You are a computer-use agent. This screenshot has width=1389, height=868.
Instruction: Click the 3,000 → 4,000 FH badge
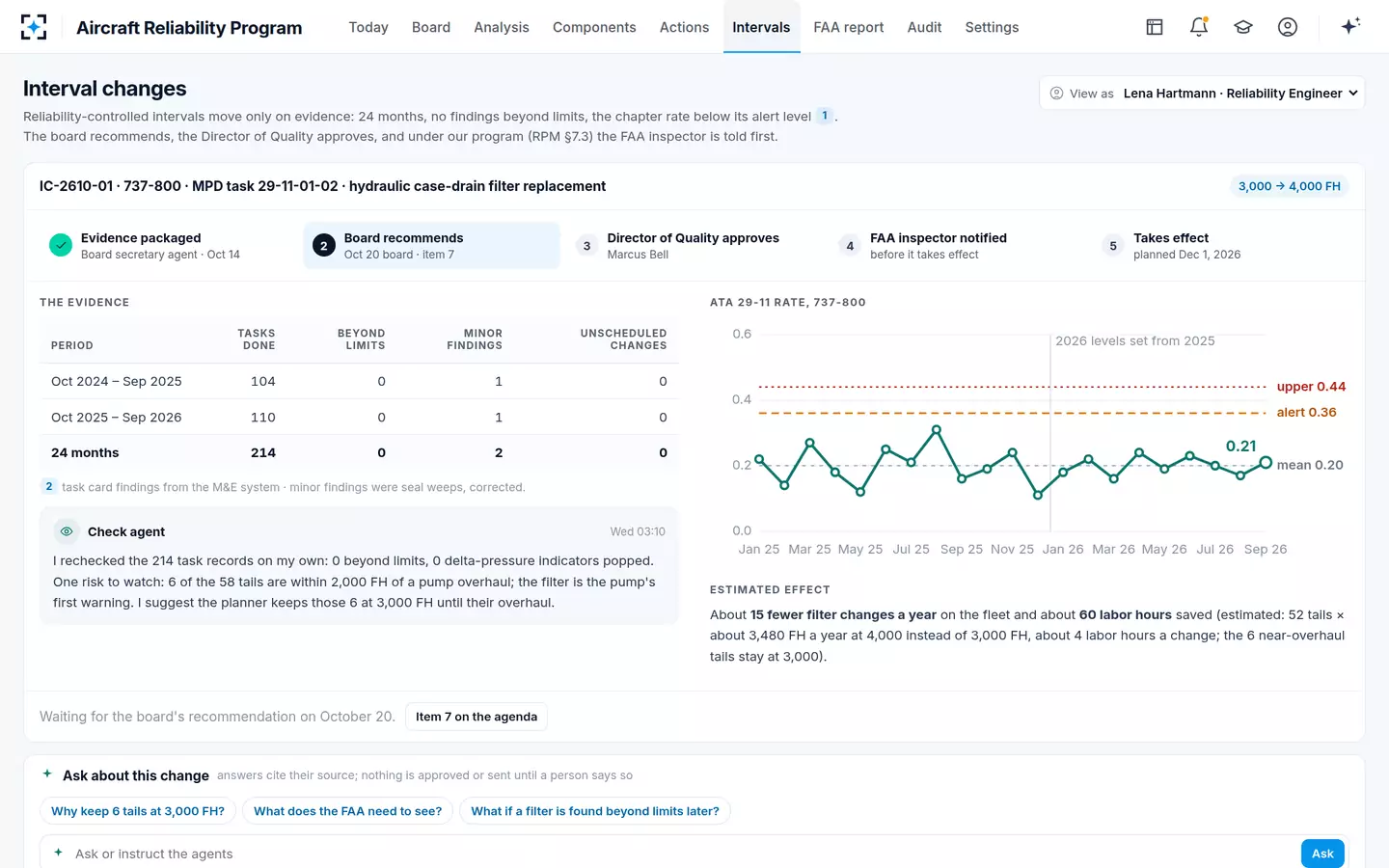click(1290, 186)
